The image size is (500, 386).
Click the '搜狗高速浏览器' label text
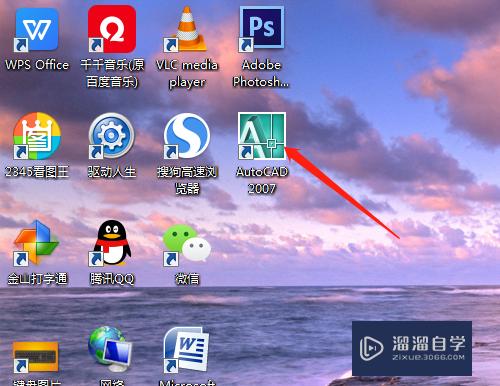tap(187, 180)
